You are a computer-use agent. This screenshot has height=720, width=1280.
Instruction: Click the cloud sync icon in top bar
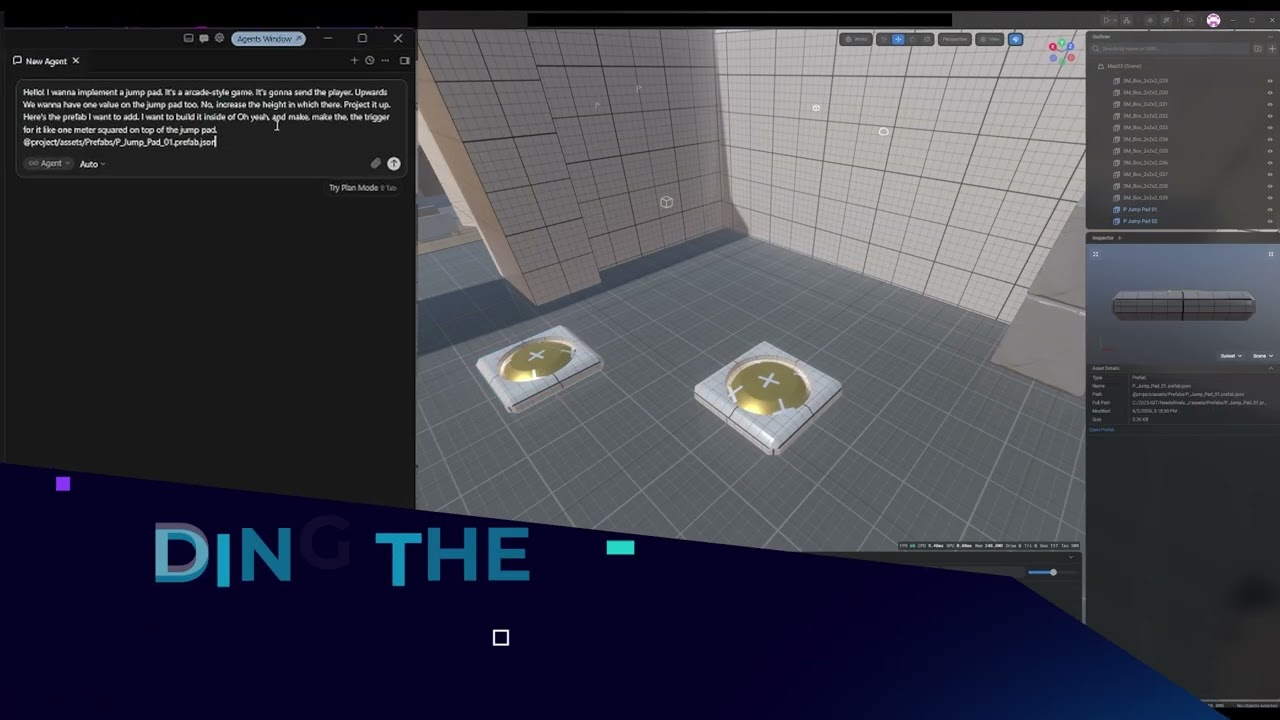pyautogui.click(x=1190, y=20)
